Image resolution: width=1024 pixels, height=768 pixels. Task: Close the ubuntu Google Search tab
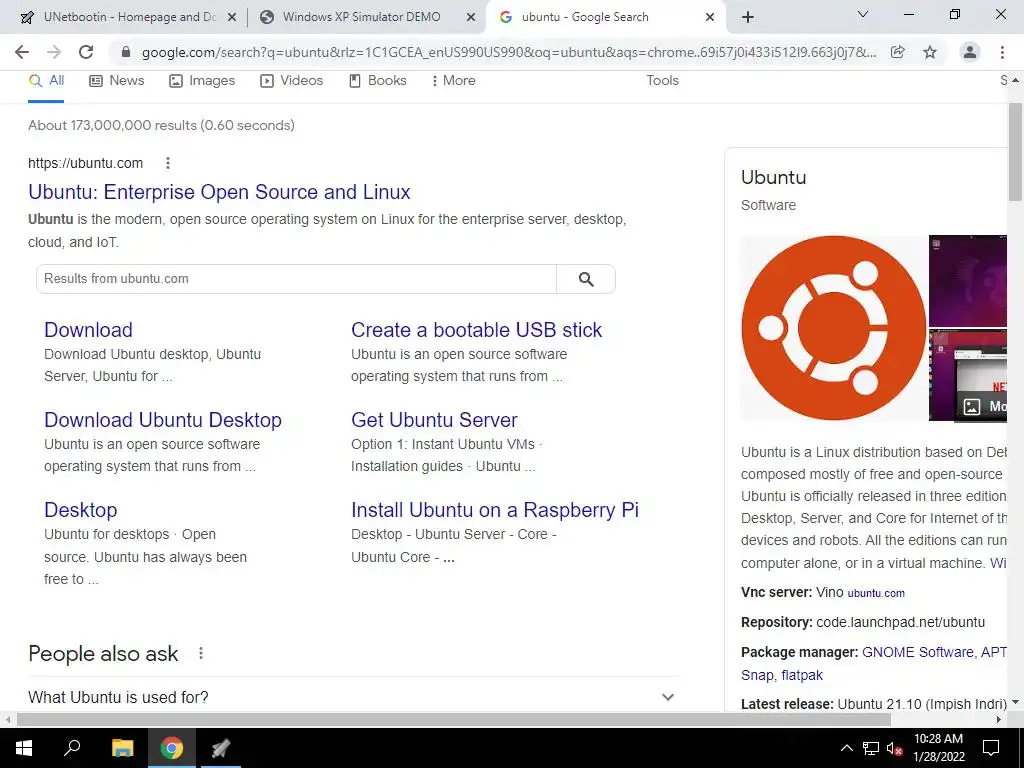pos(710,18)
